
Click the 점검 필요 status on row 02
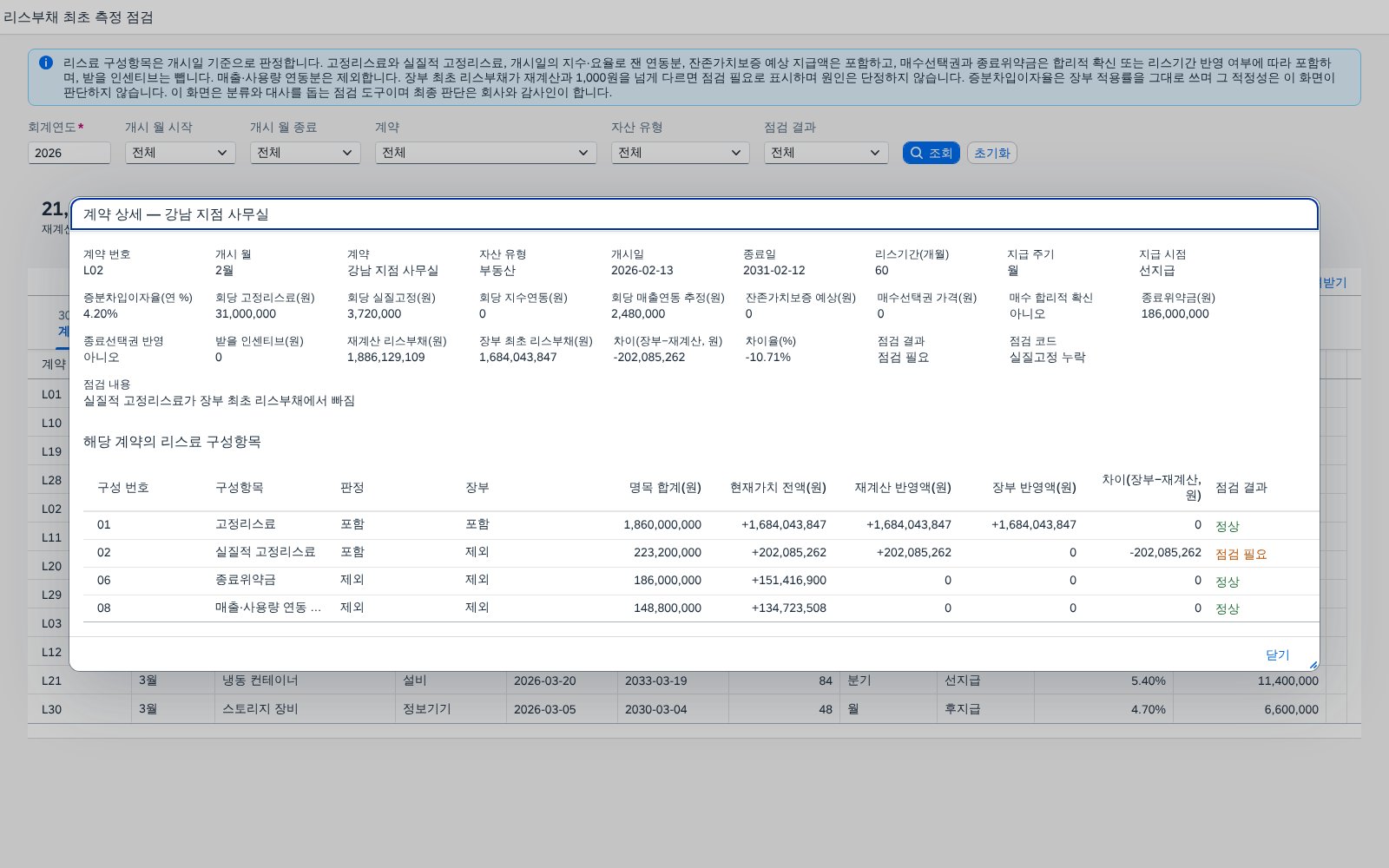pyautogui.click(x=1241, y=554)
